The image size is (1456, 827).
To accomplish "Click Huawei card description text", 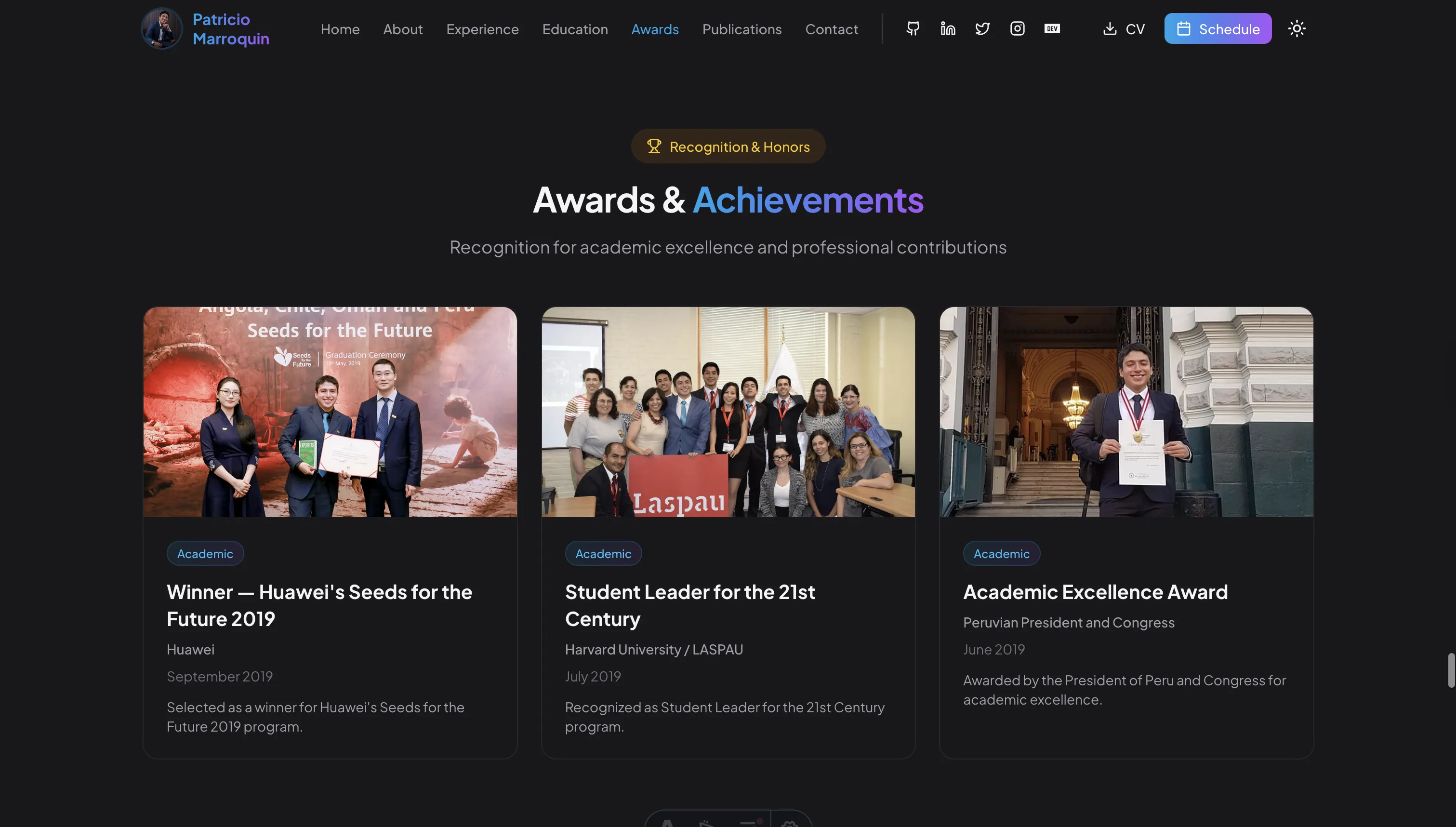I will pyautogui.click(x=315, y=717).
